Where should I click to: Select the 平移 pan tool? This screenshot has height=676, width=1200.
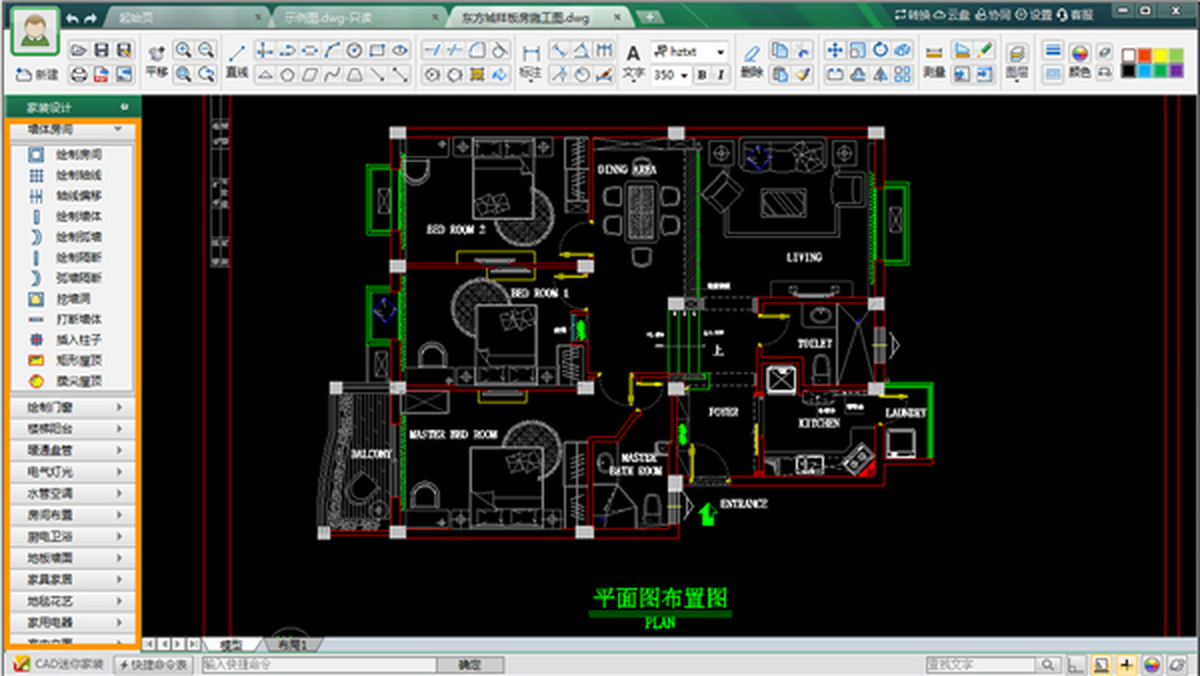click(156, 61)
